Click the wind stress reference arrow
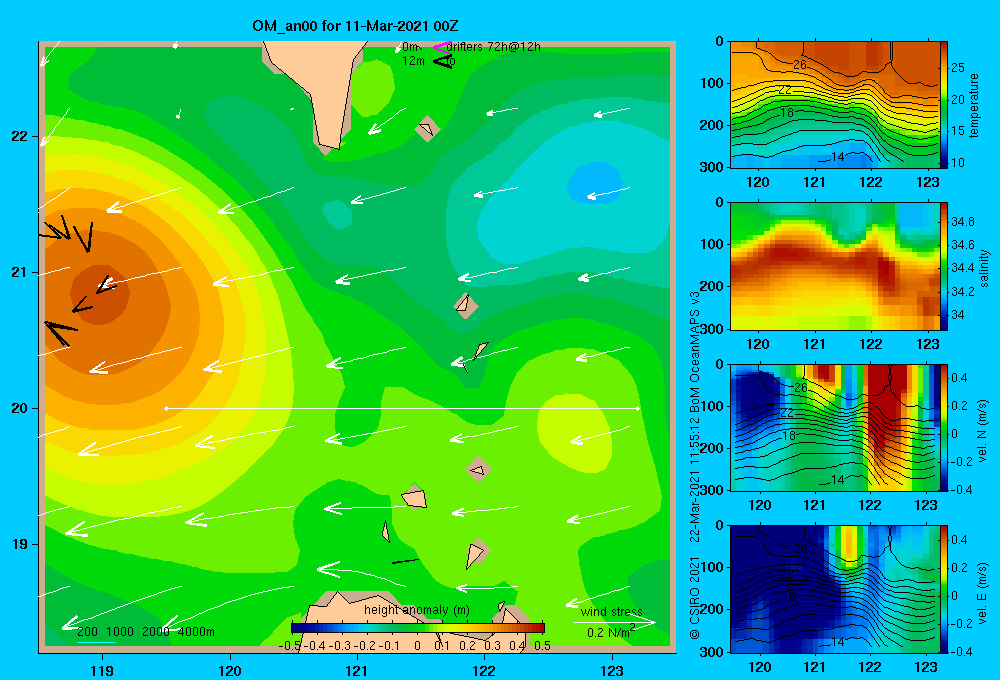Image resolution: width=1000 pixels, height=680 pixels. [614, 622]
